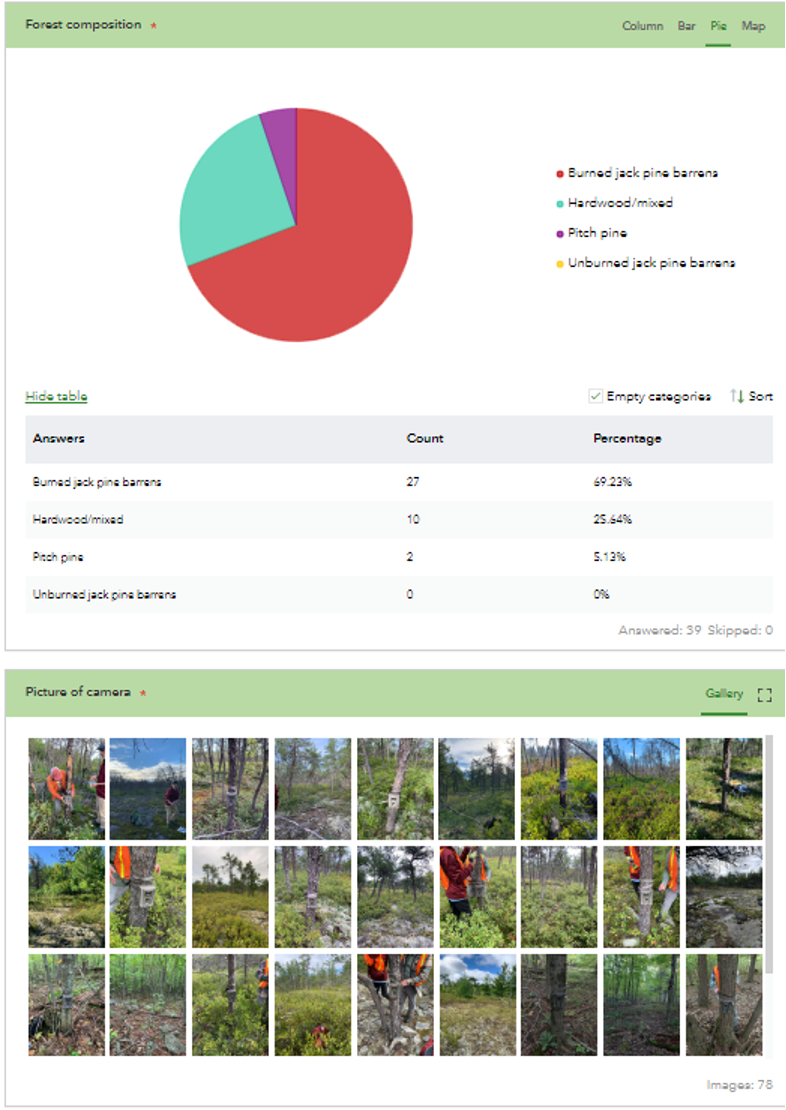Uncheck Empty categories checkbox

[x=596, y=396]
